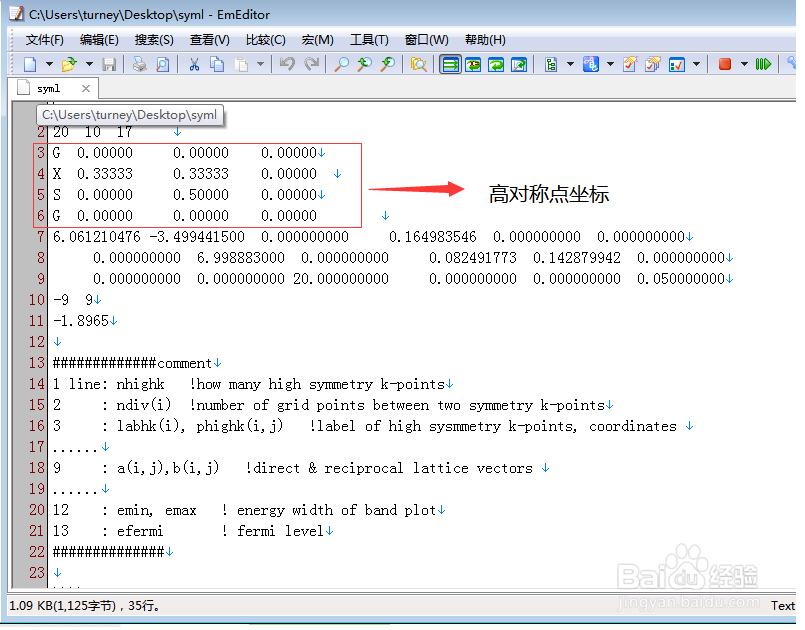Click the Copy icon
Screen dimensions: 805x630
tap(218, 64)
